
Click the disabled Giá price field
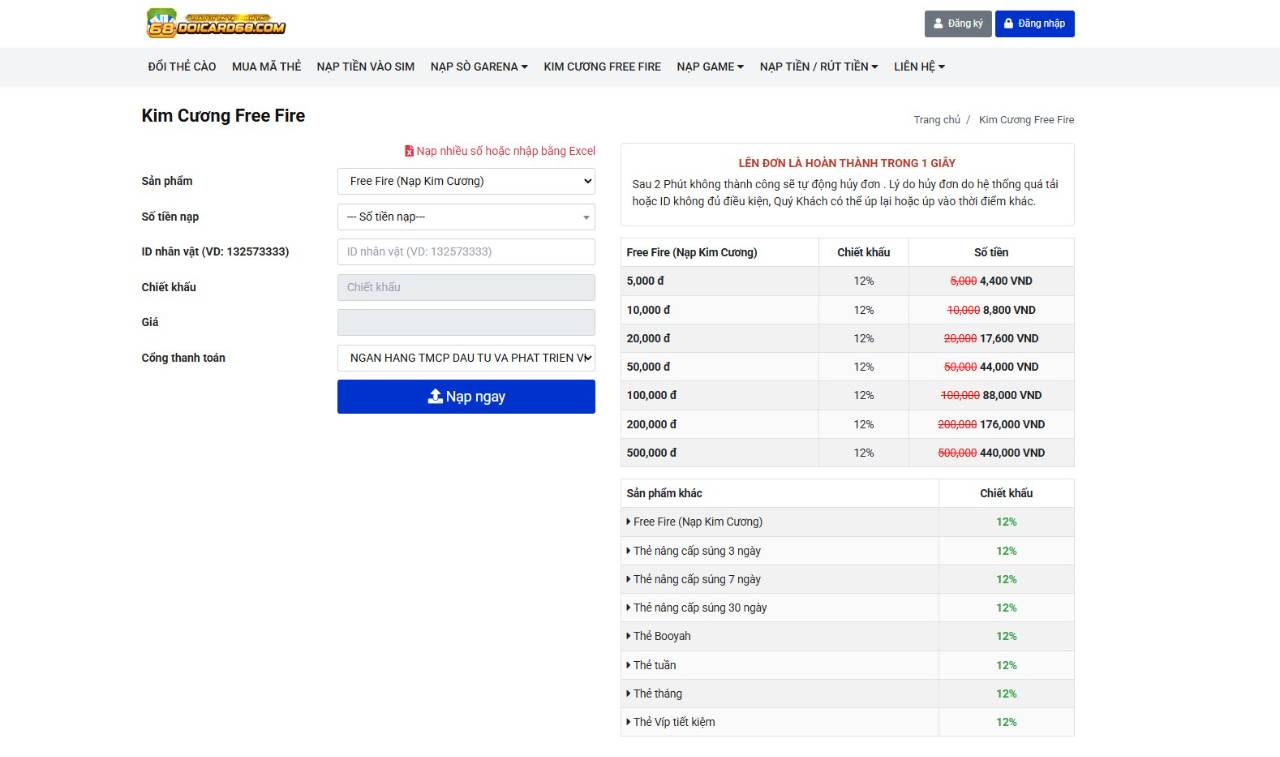[466, 322]
